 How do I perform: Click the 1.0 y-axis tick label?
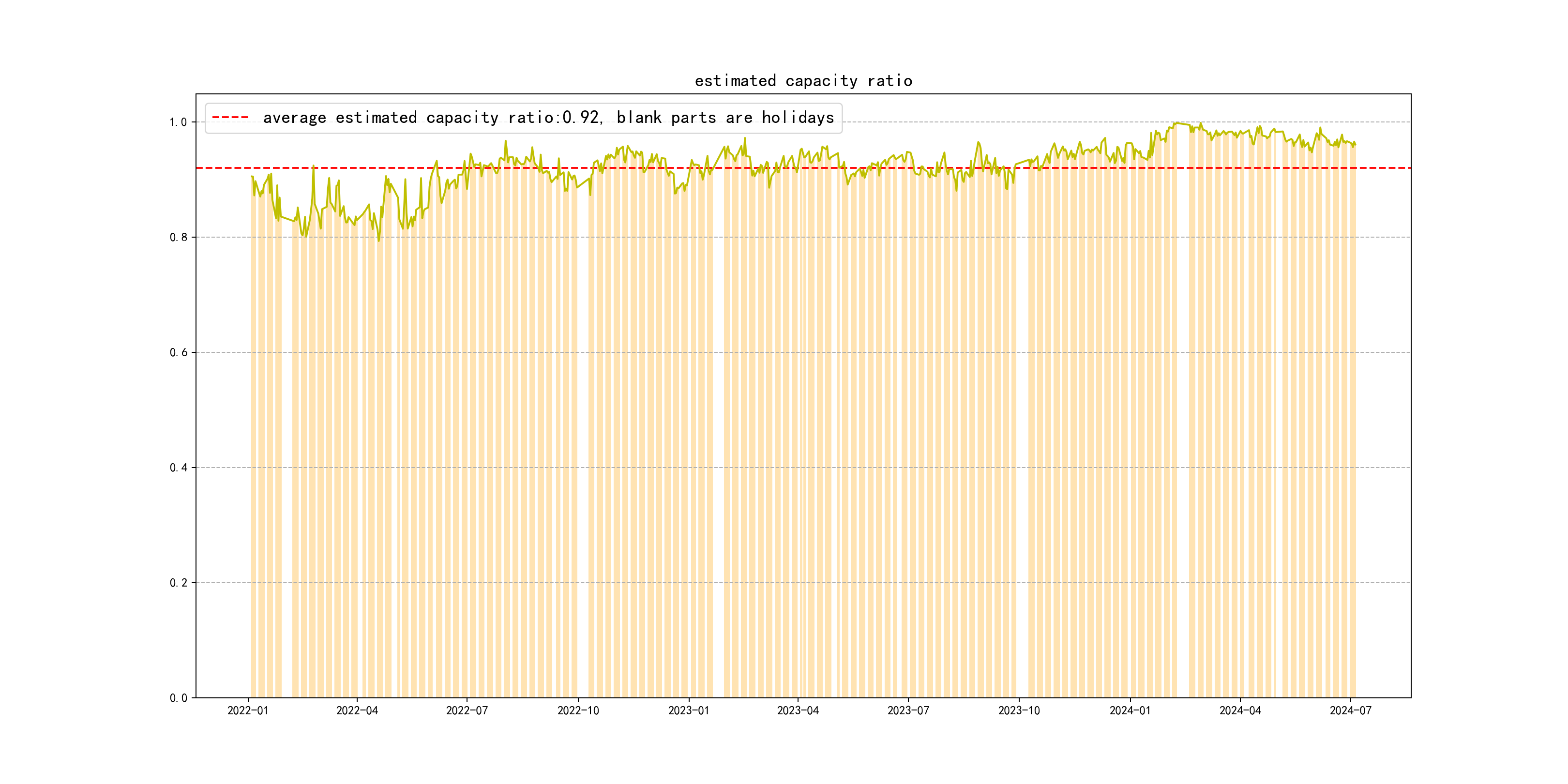click(179, 122)
